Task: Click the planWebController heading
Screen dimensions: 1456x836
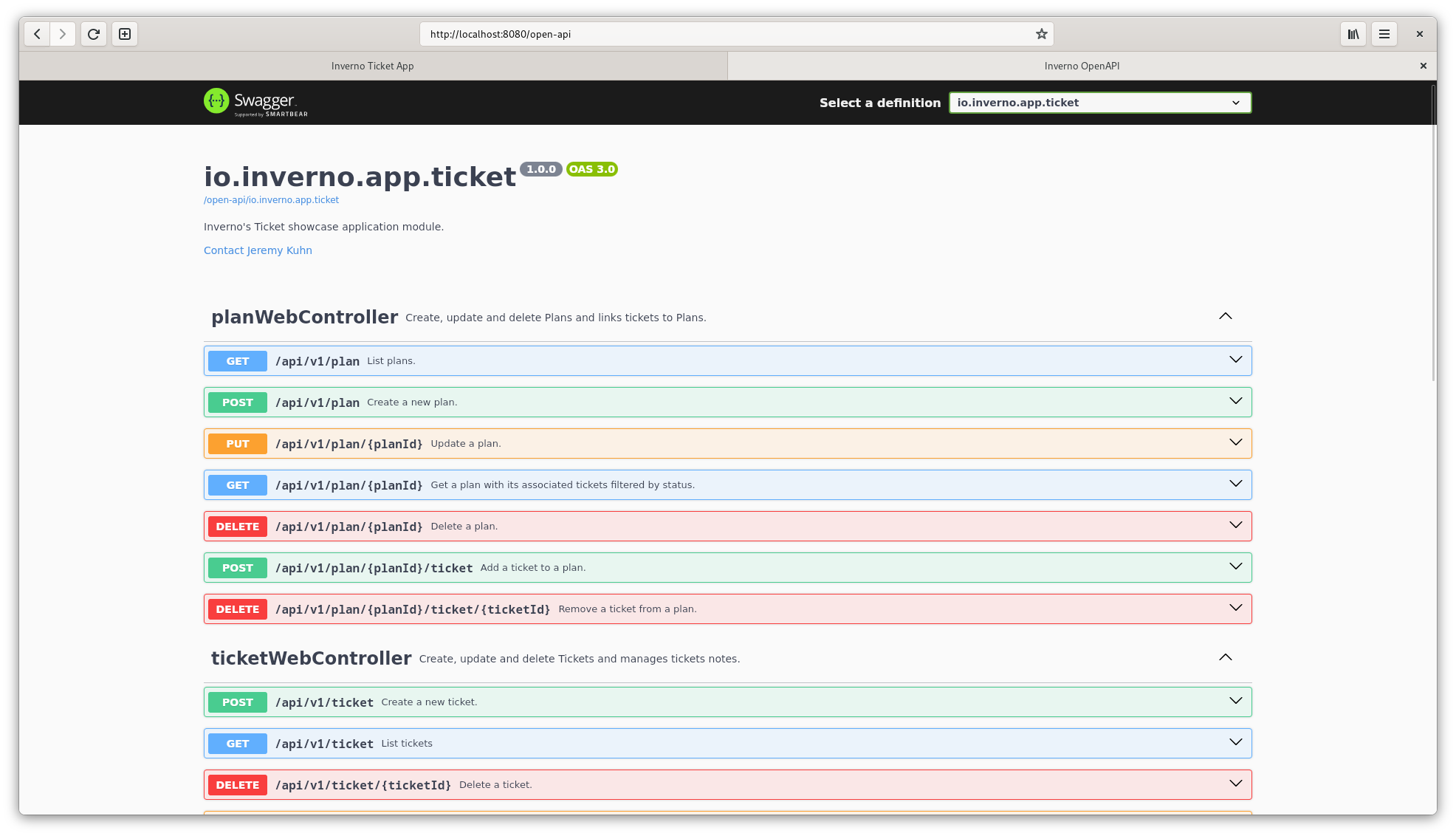Action: (304, 317)
